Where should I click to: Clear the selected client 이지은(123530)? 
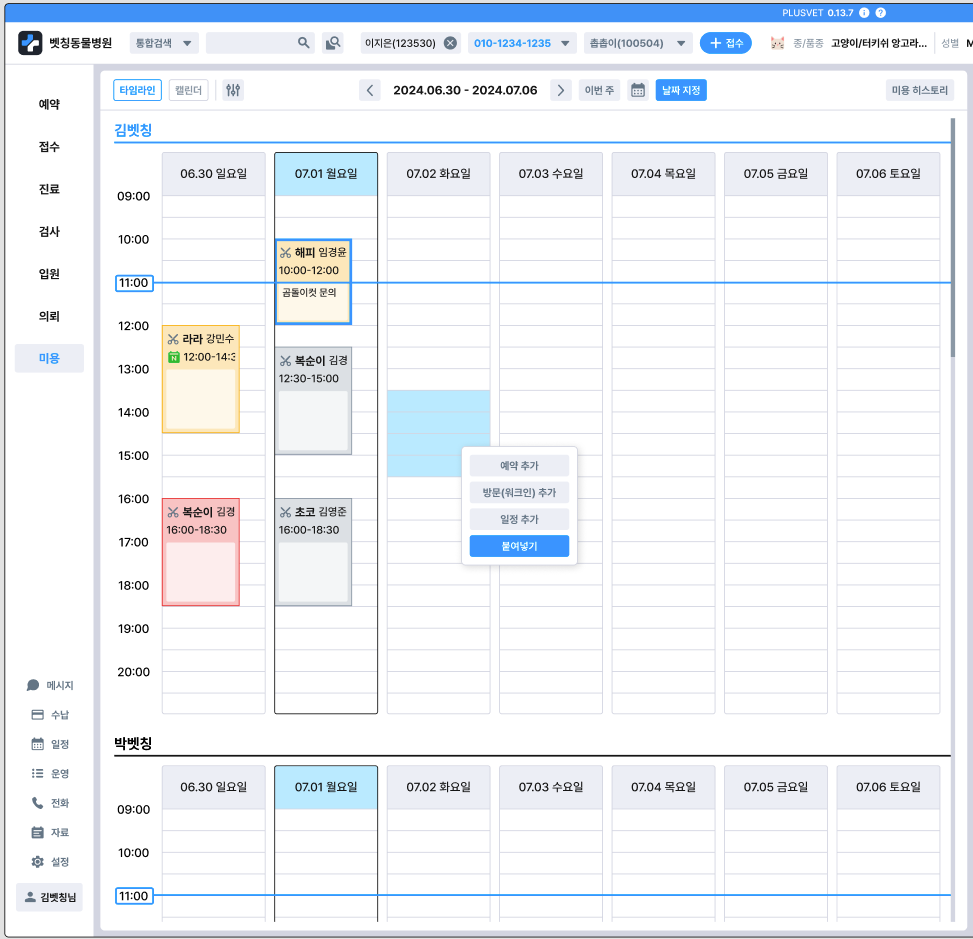(451, 43)
